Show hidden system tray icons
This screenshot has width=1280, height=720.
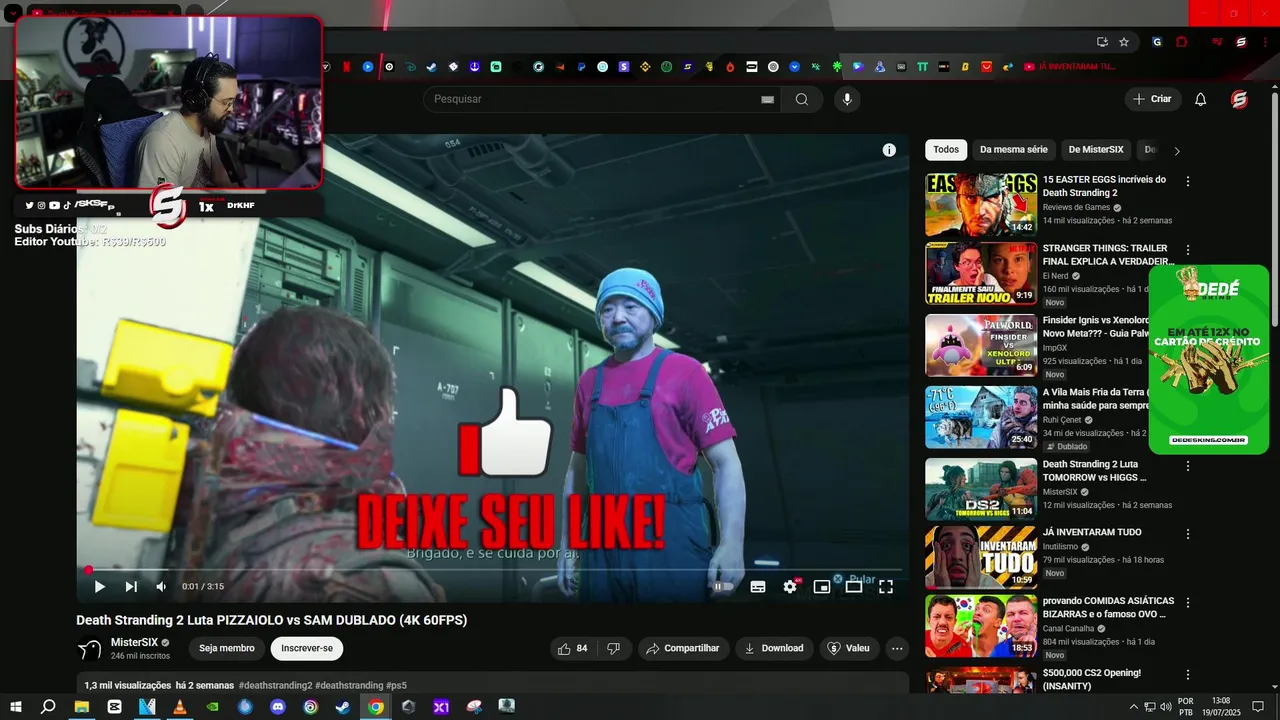click(x=1133, y=707)
